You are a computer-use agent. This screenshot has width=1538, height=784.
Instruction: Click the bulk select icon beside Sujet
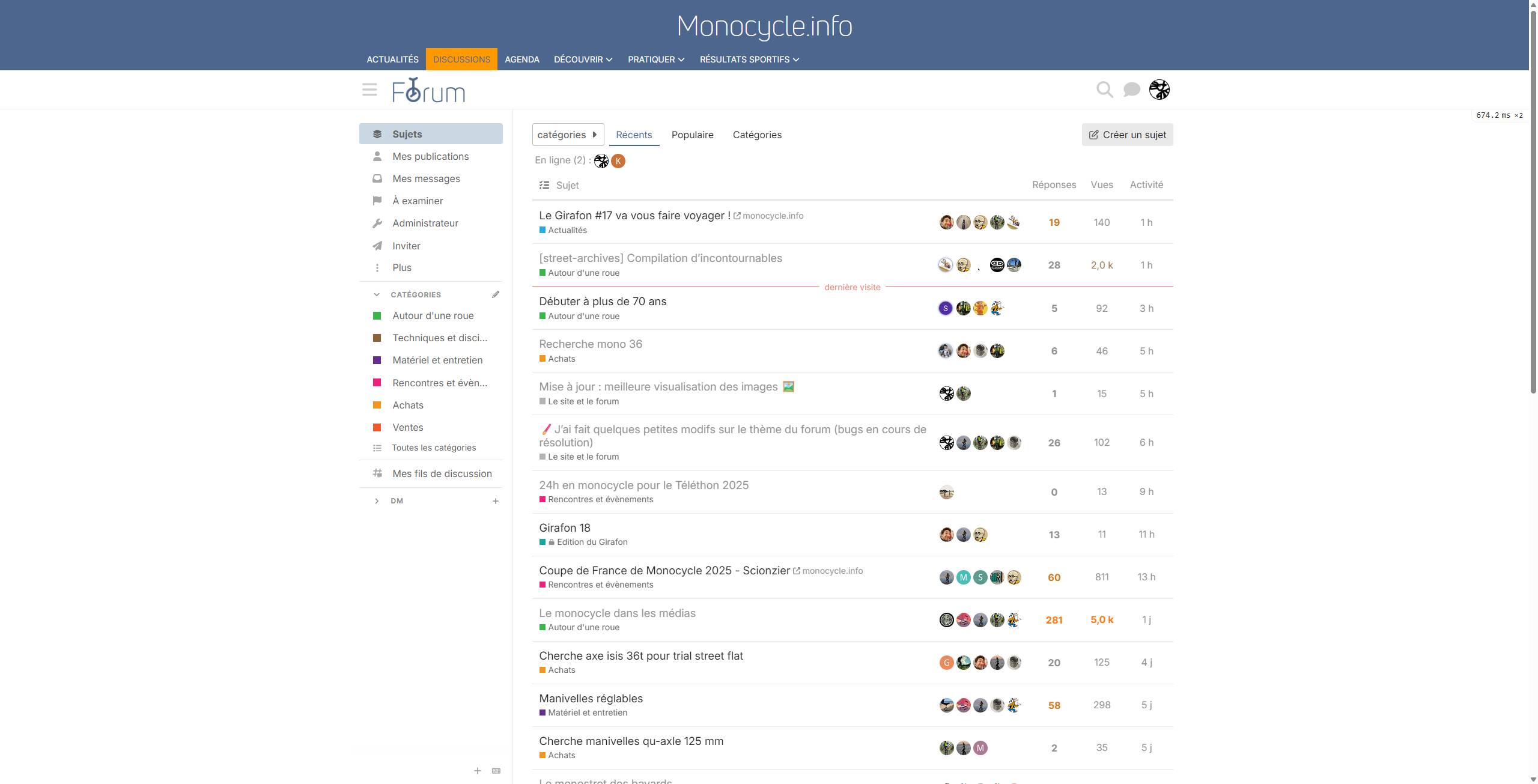coord(544,185)
